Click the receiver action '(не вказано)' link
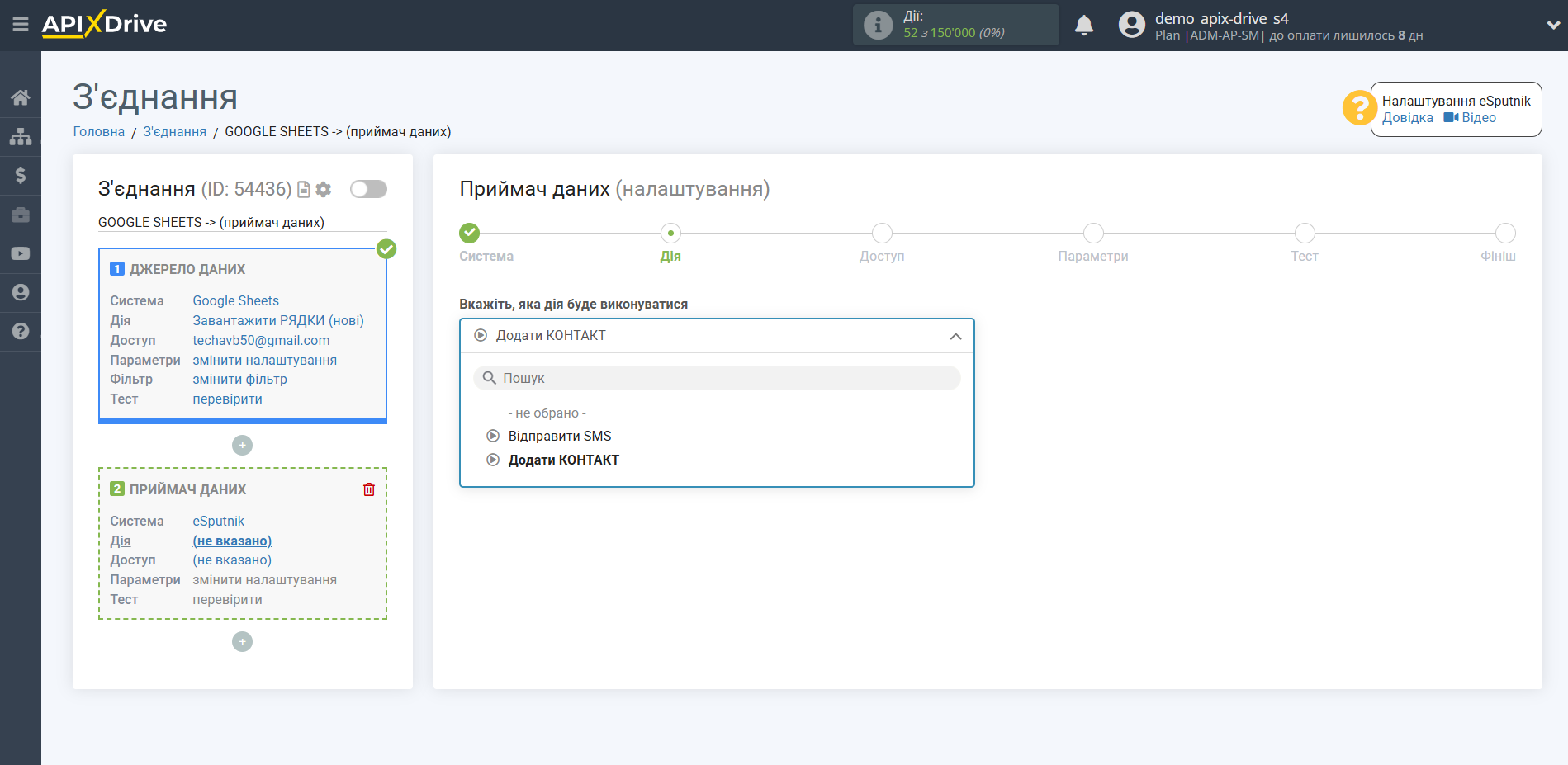1568x765 pixels. coord(232,541)
